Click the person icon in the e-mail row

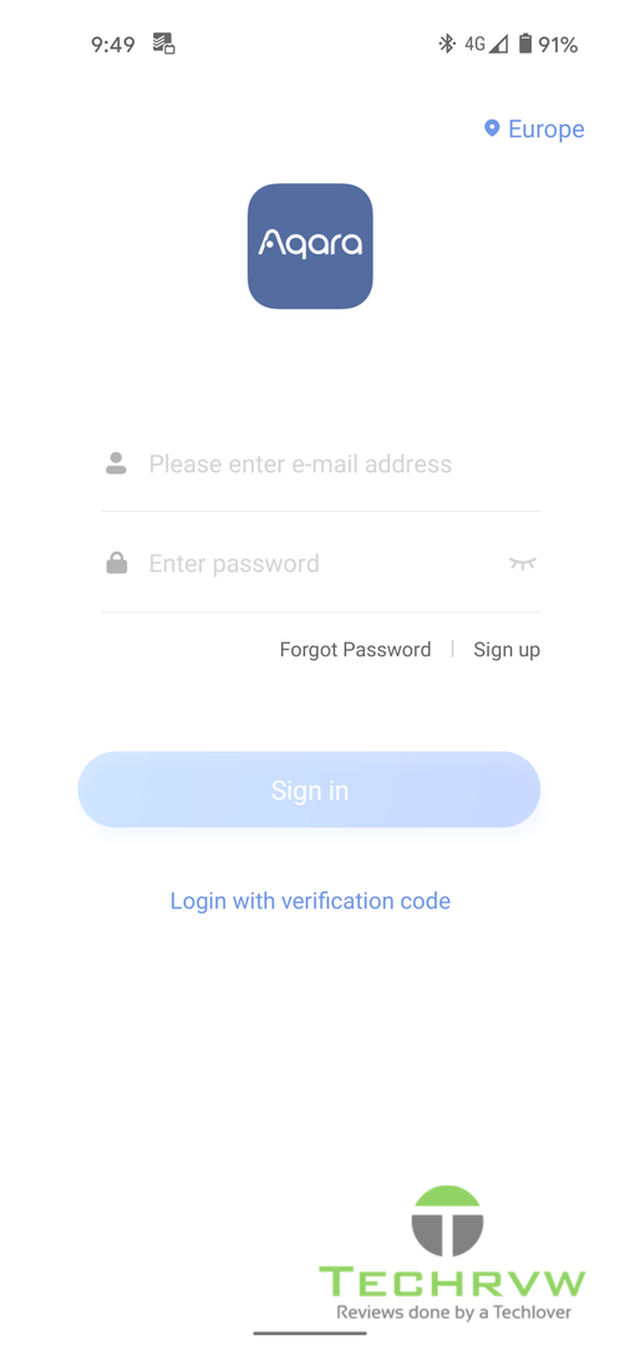(116, 463)
